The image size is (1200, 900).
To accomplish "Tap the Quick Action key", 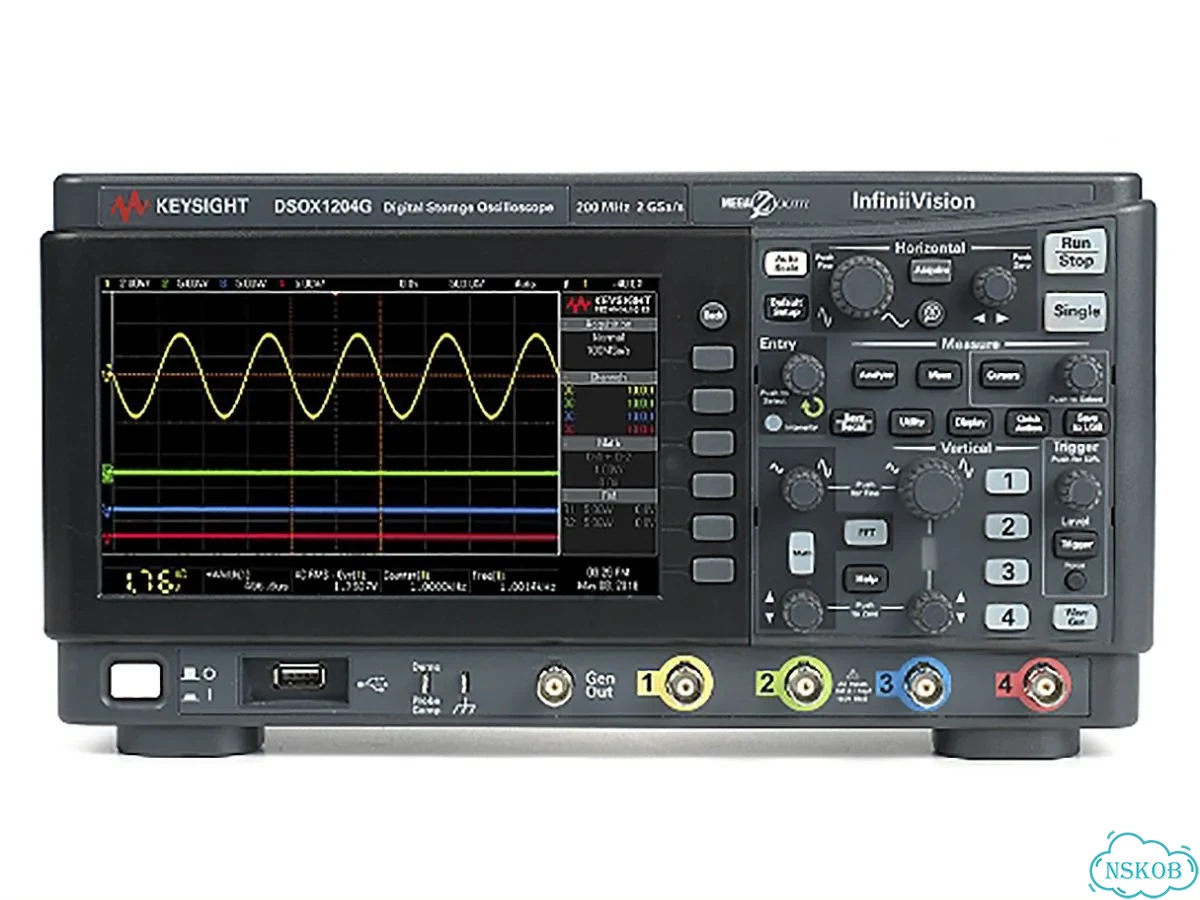I will point(1027,422).
